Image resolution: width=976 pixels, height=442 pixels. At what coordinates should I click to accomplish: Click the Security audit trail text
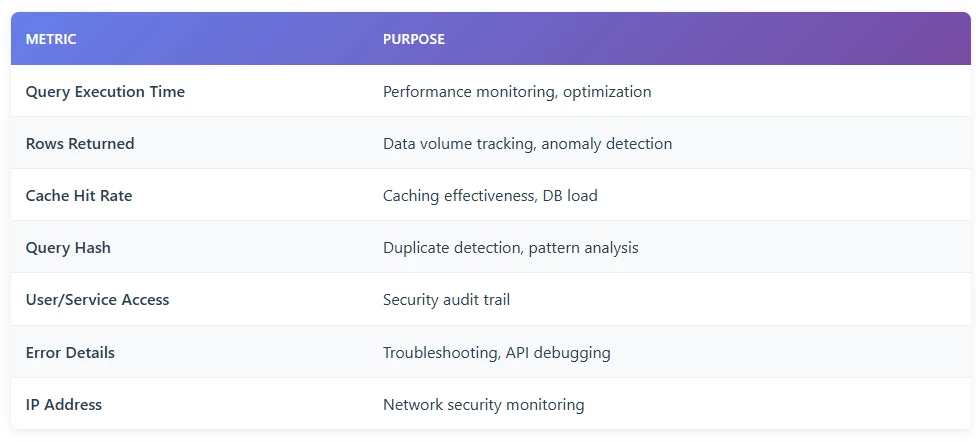447,300
